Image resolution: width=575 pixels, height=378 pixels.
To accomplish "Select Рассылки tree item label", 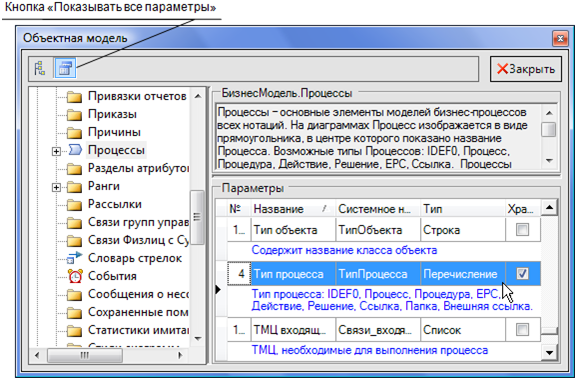I will (115, 204).
